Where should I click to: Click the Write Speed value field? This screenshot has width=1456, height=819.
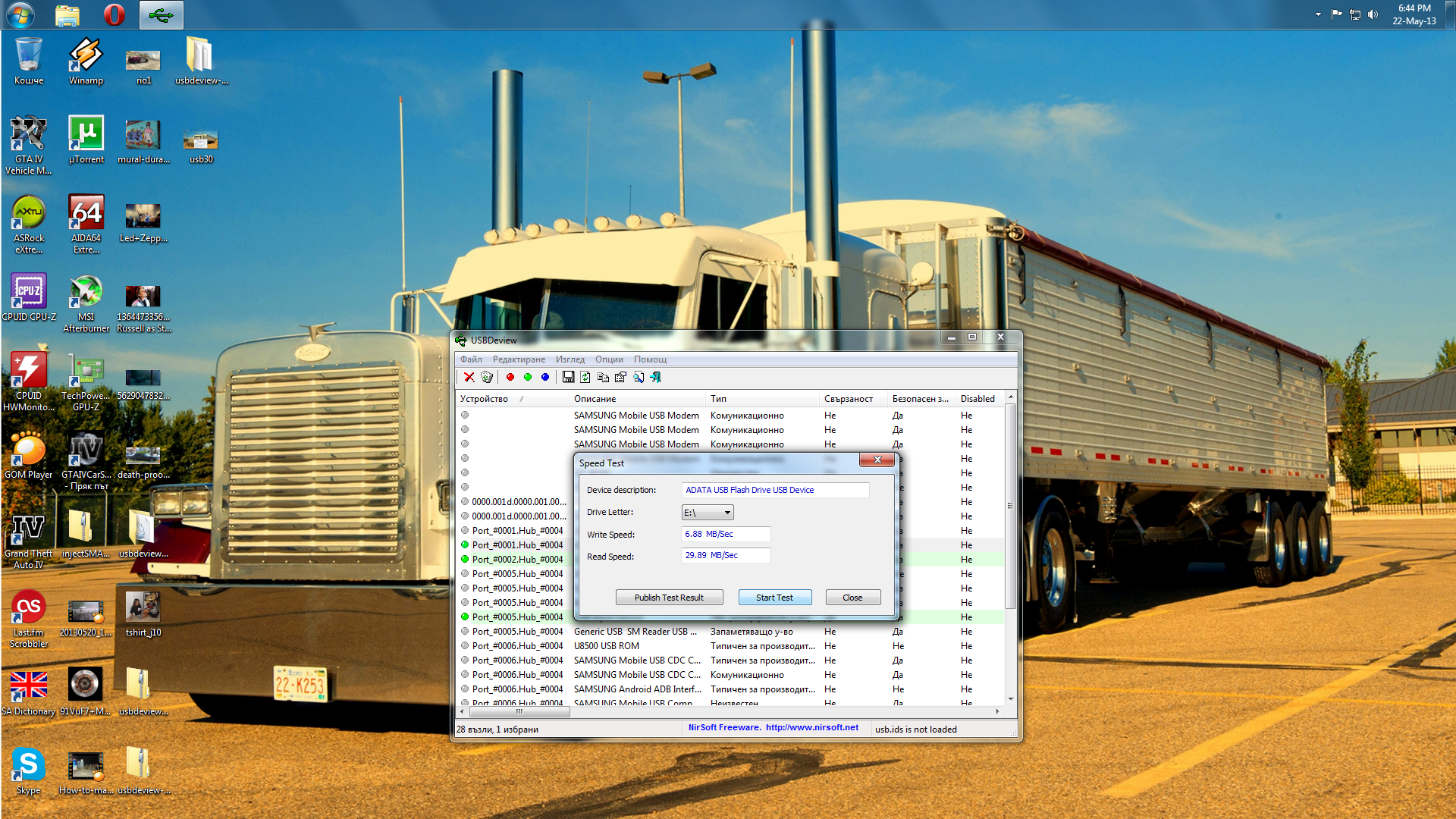click(x=726, y=535)
